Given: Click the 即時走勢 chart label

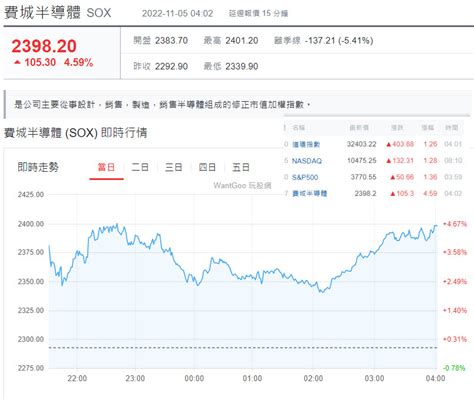Looking at the screenshot, I should point(38,167).
